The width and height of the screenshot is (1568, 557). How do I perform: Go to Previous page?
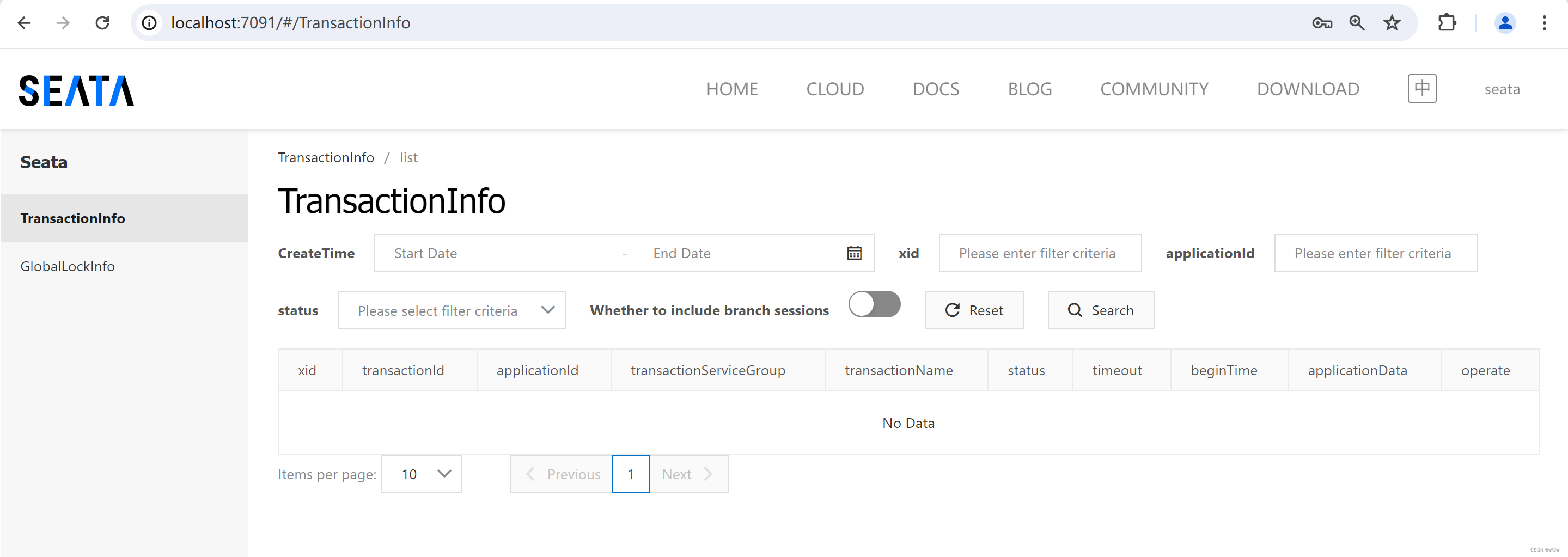coord(561,474)
